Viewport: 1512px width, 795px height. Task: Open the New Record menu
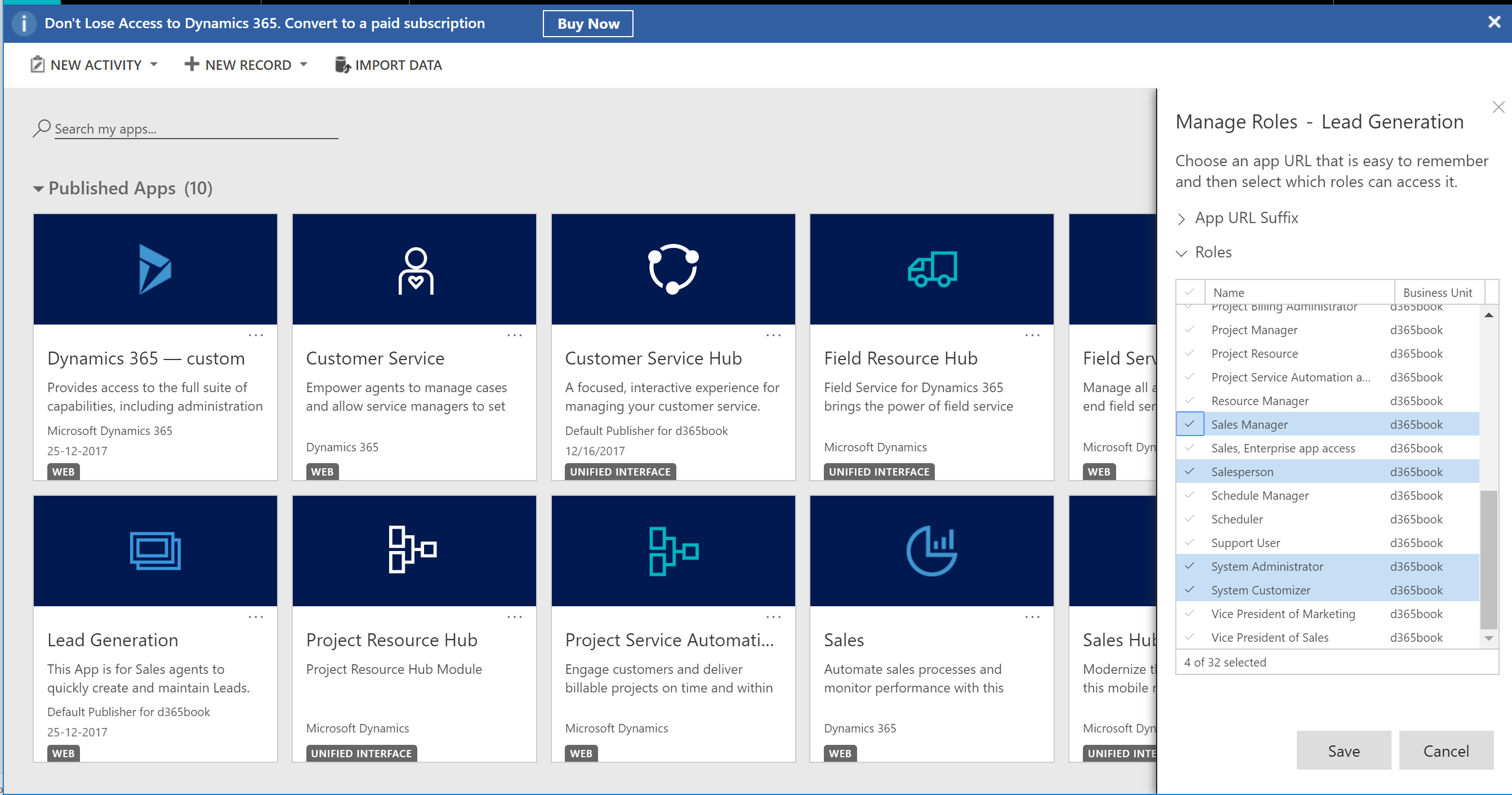tap(246, 65)
